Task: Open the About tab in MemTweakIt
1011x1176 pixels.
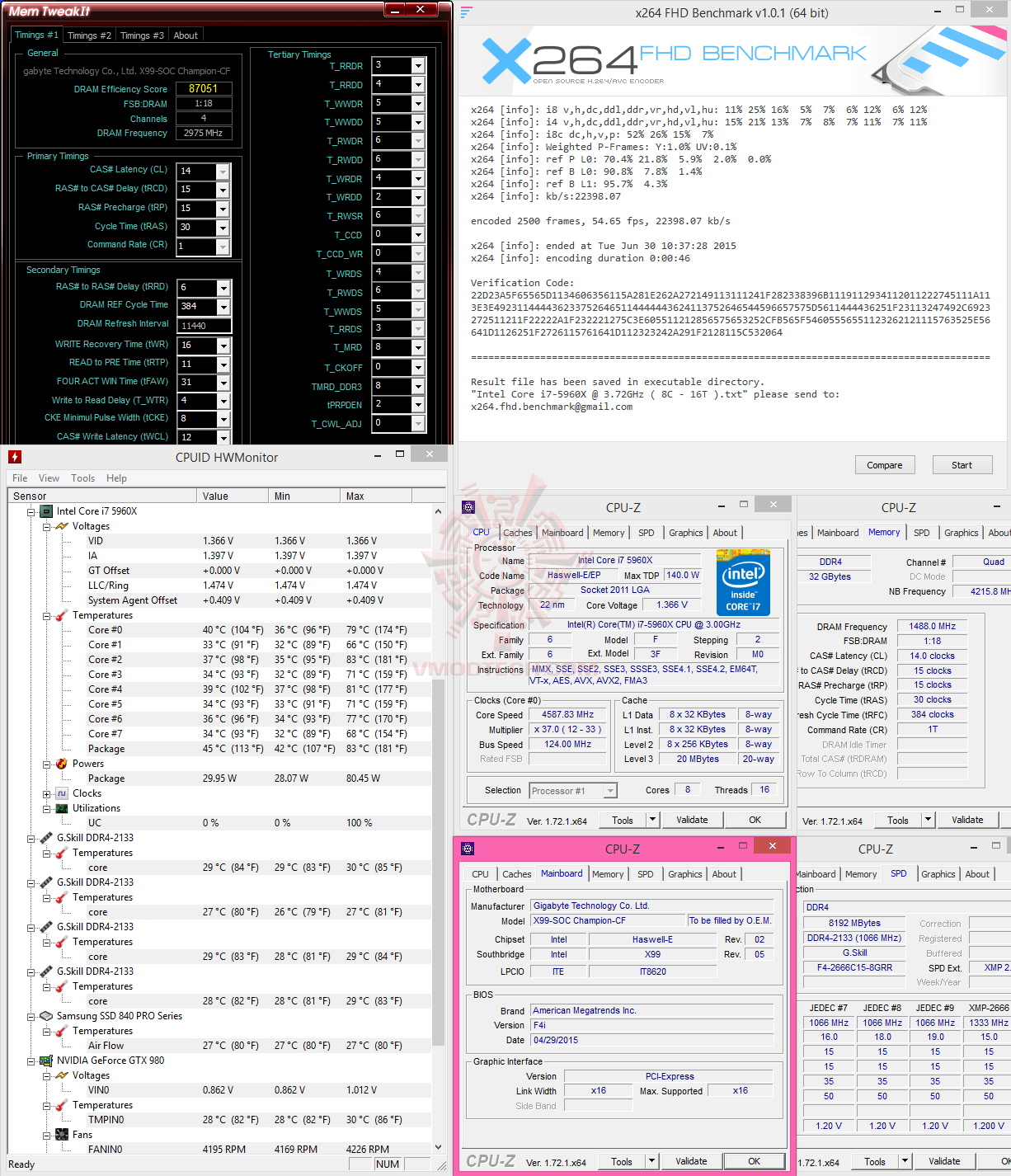Action: tap(186, 35)
